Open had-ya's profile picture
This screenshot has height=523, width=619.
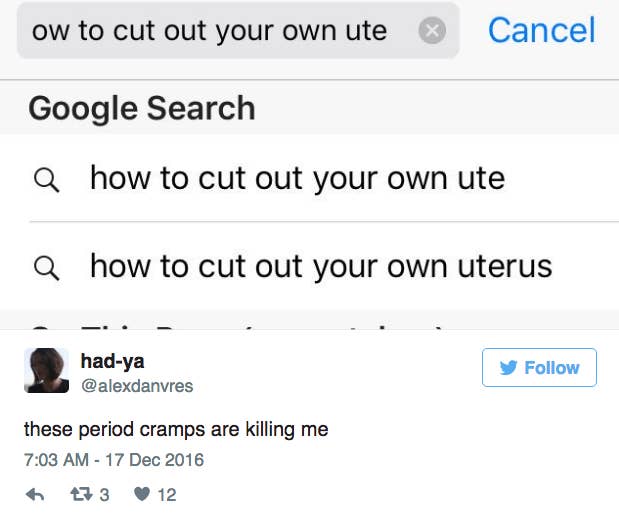tap(47, 370)
